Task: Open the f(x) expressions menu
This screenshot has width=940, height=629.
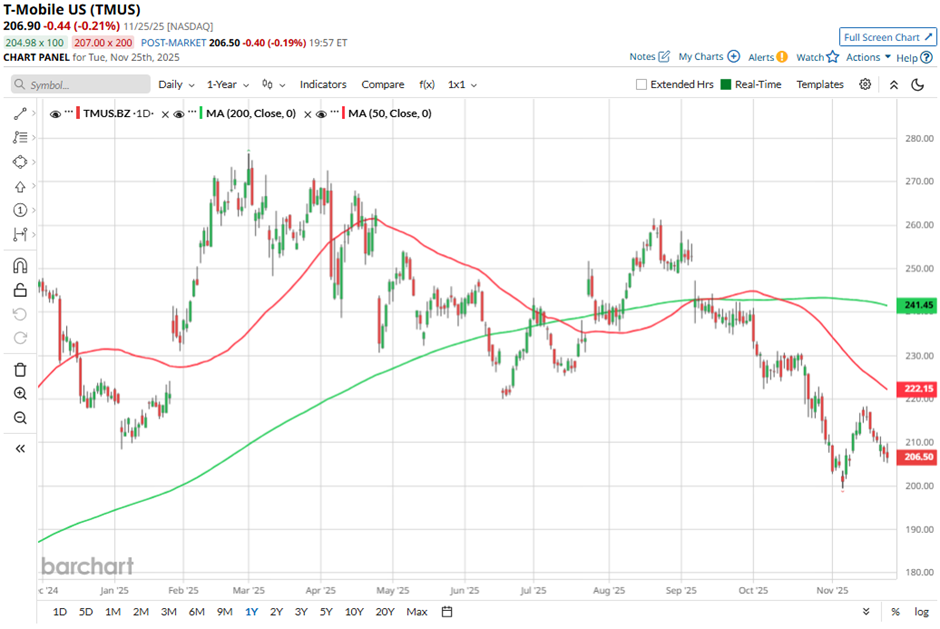Action: [x=427, y=85]
